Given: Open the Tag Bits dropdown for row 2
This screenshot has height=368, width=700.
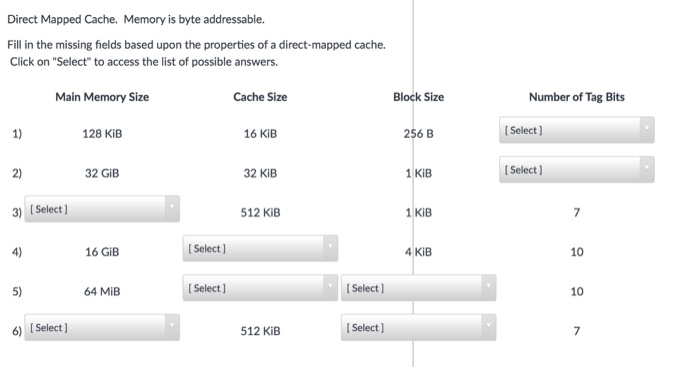Looking at the screenshot, I should [x=576, y=169].
